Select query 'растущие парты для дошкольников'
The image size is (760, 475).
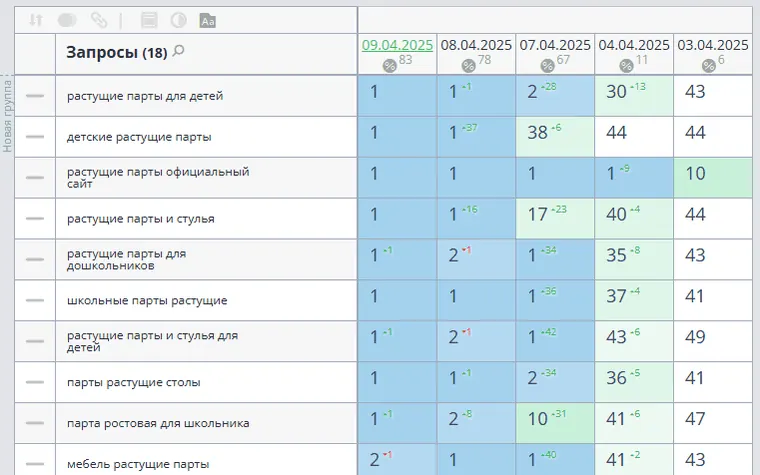[x=127, y=259]
